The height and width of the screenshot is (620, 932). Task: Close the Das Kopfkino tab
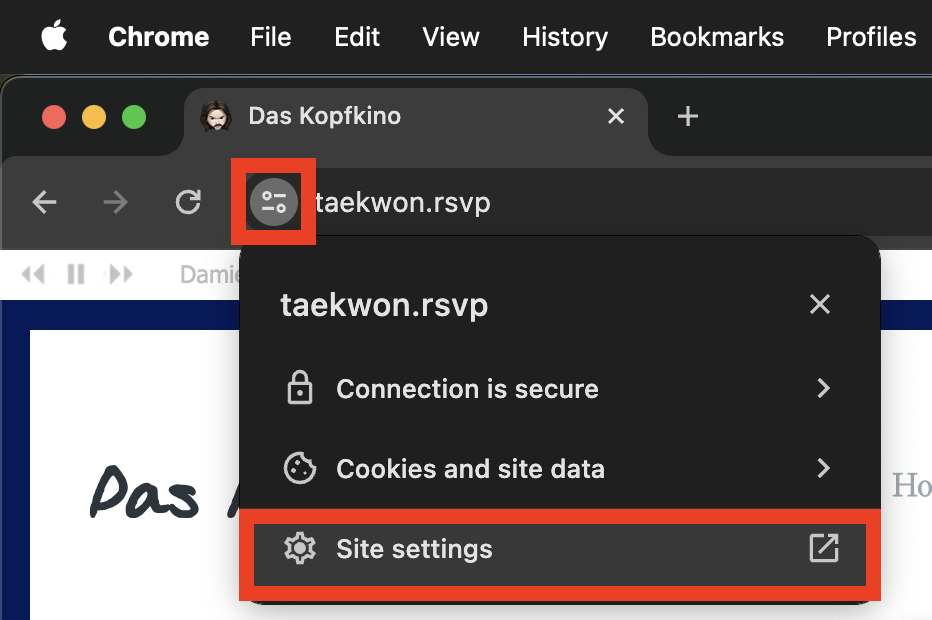click(616, 116)
